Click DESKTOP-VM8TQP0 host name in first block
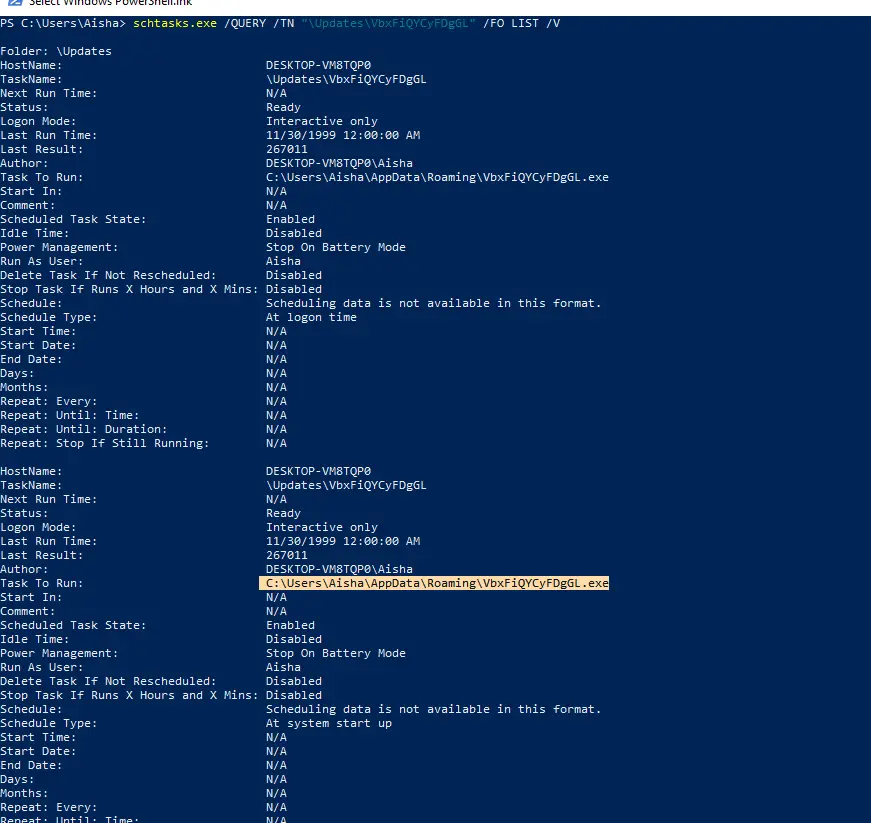 [x=318, y=65]
